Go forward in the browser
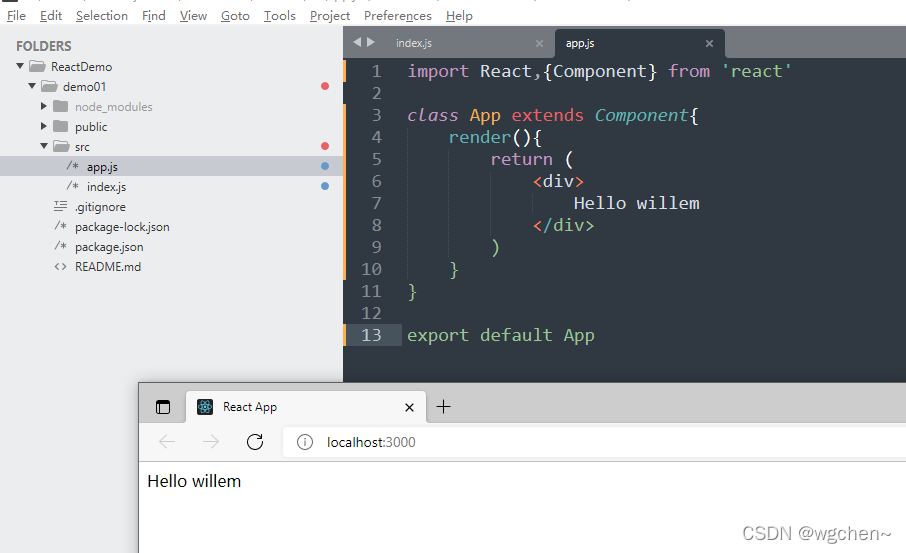 click(211, 442)
